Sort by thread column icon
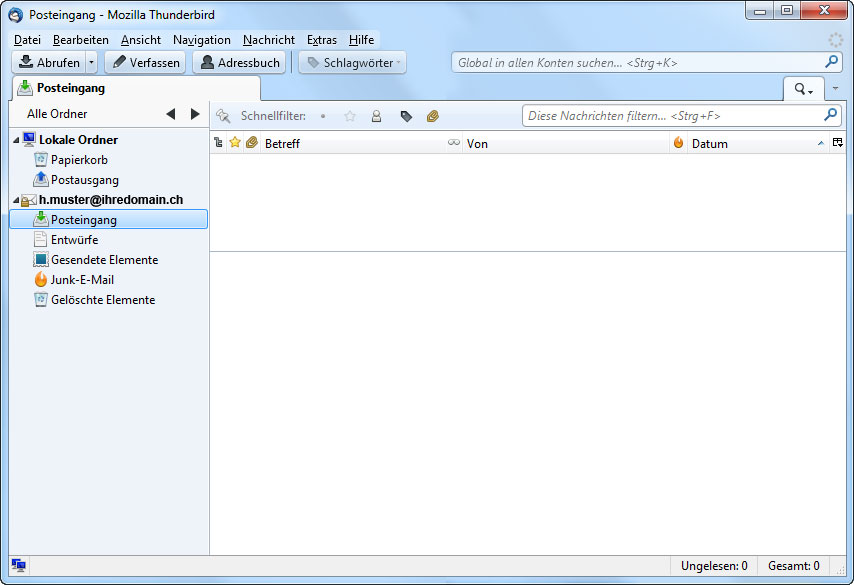This screenshot has width=854, height=585. click(x=218, y=143)
